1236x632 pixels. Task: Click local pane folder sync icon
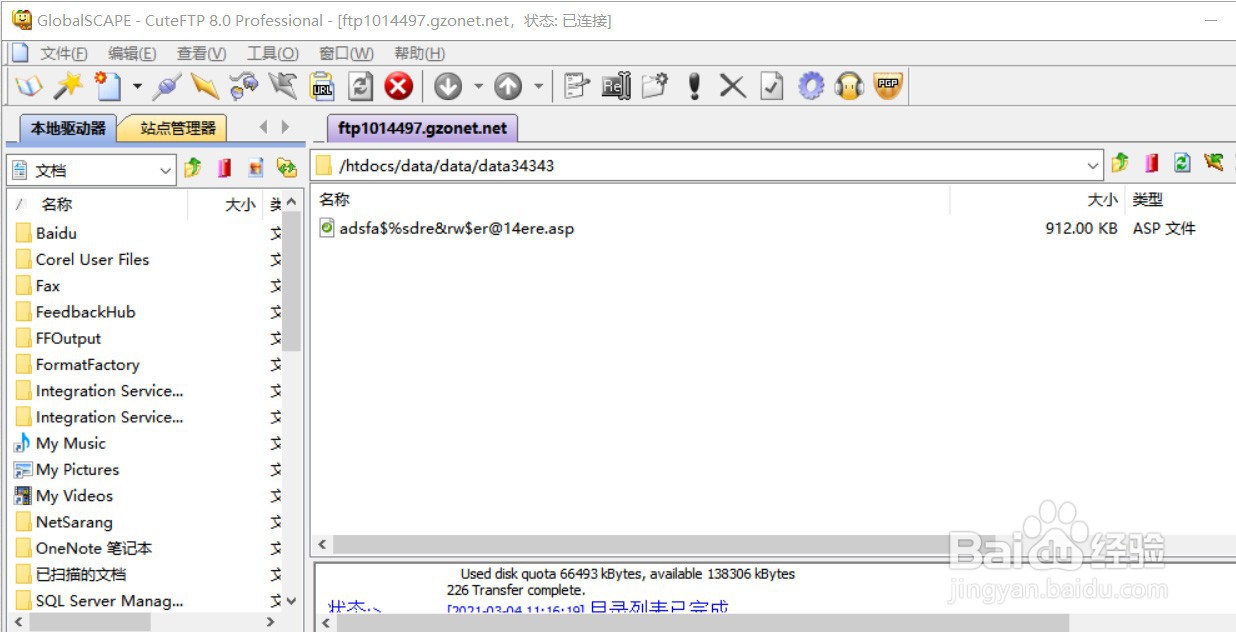(287, 168)
